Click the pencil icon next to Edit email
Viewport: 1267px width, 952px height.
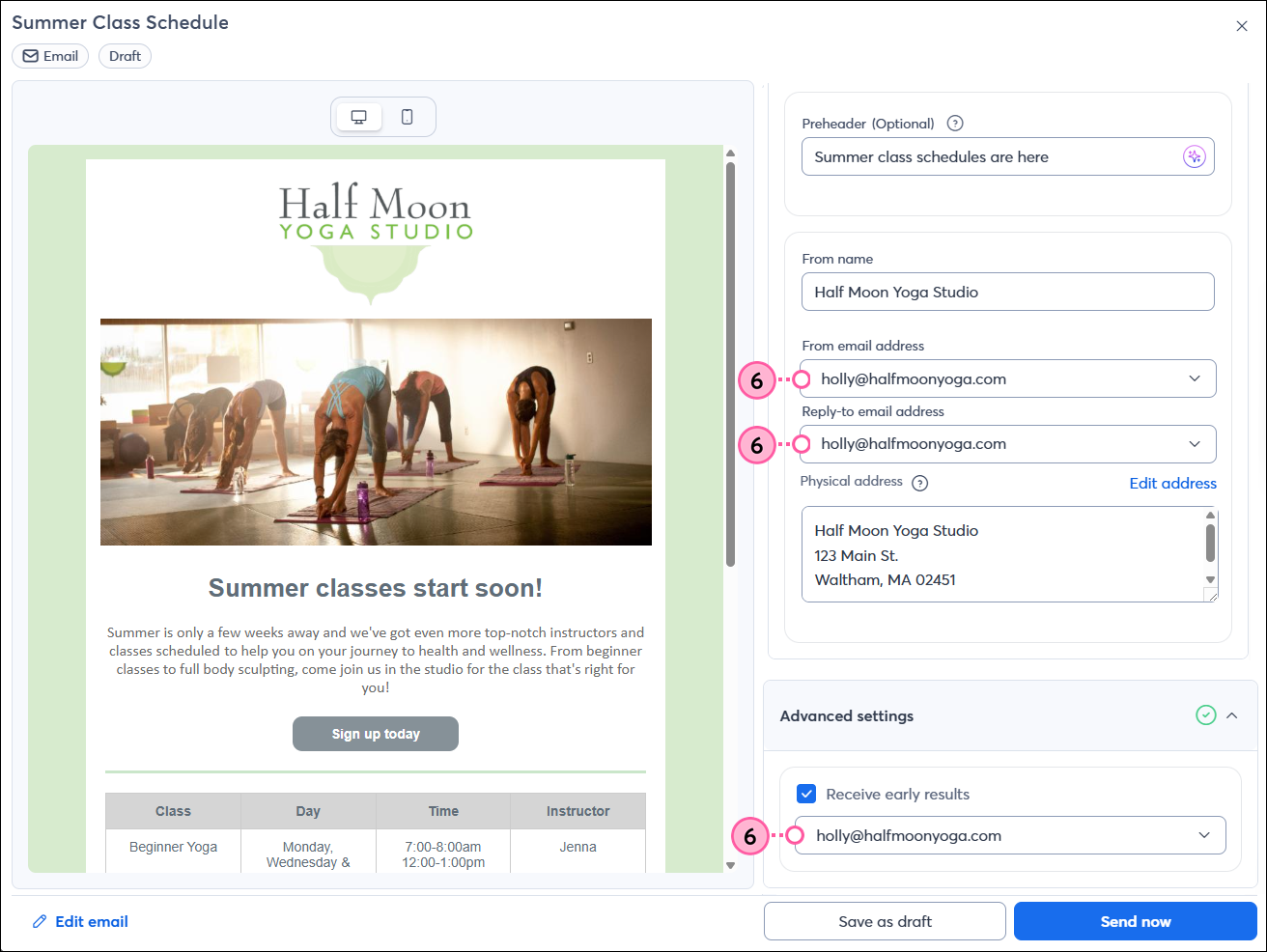(x=39, y=921)
